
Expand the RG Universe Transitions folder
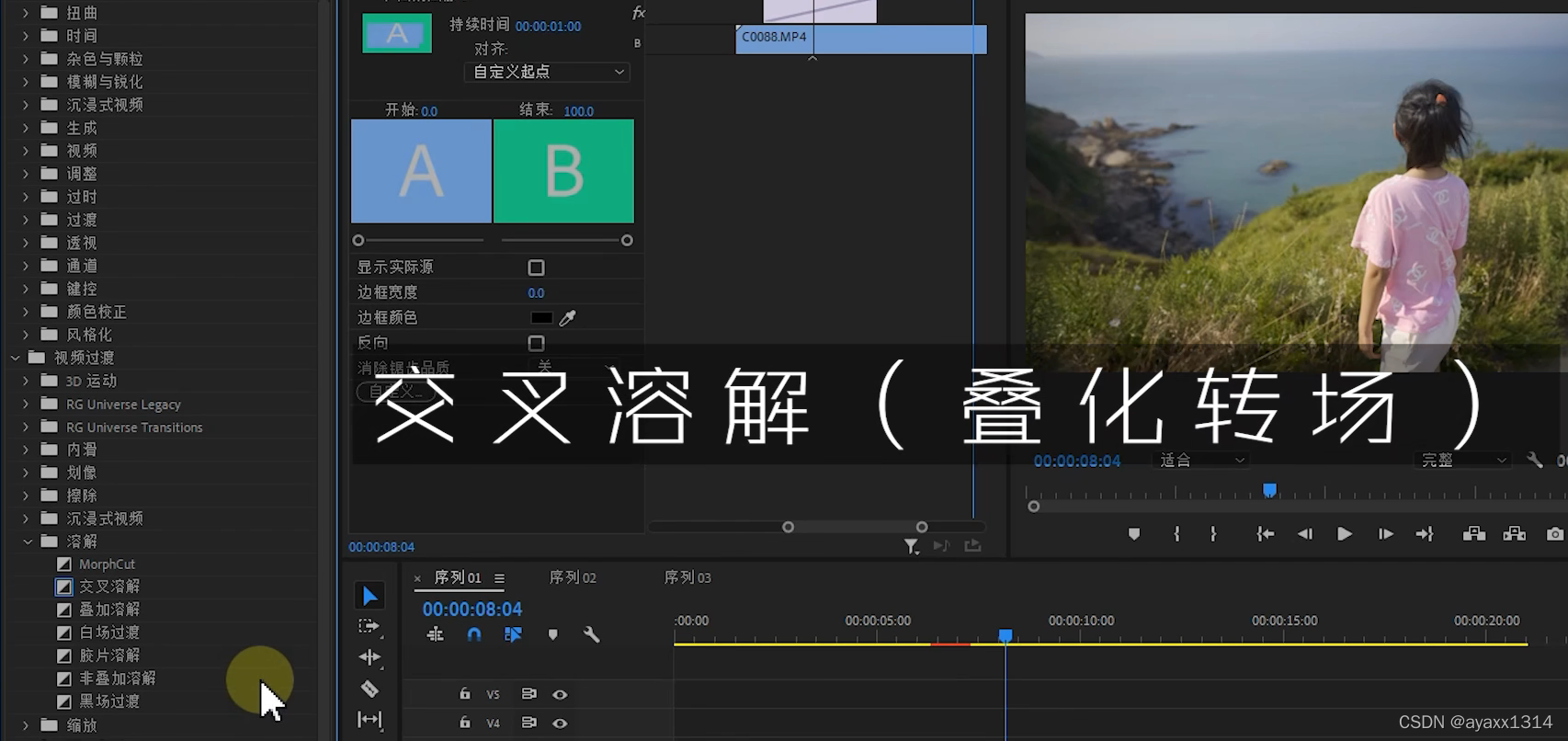coord(26,427)
